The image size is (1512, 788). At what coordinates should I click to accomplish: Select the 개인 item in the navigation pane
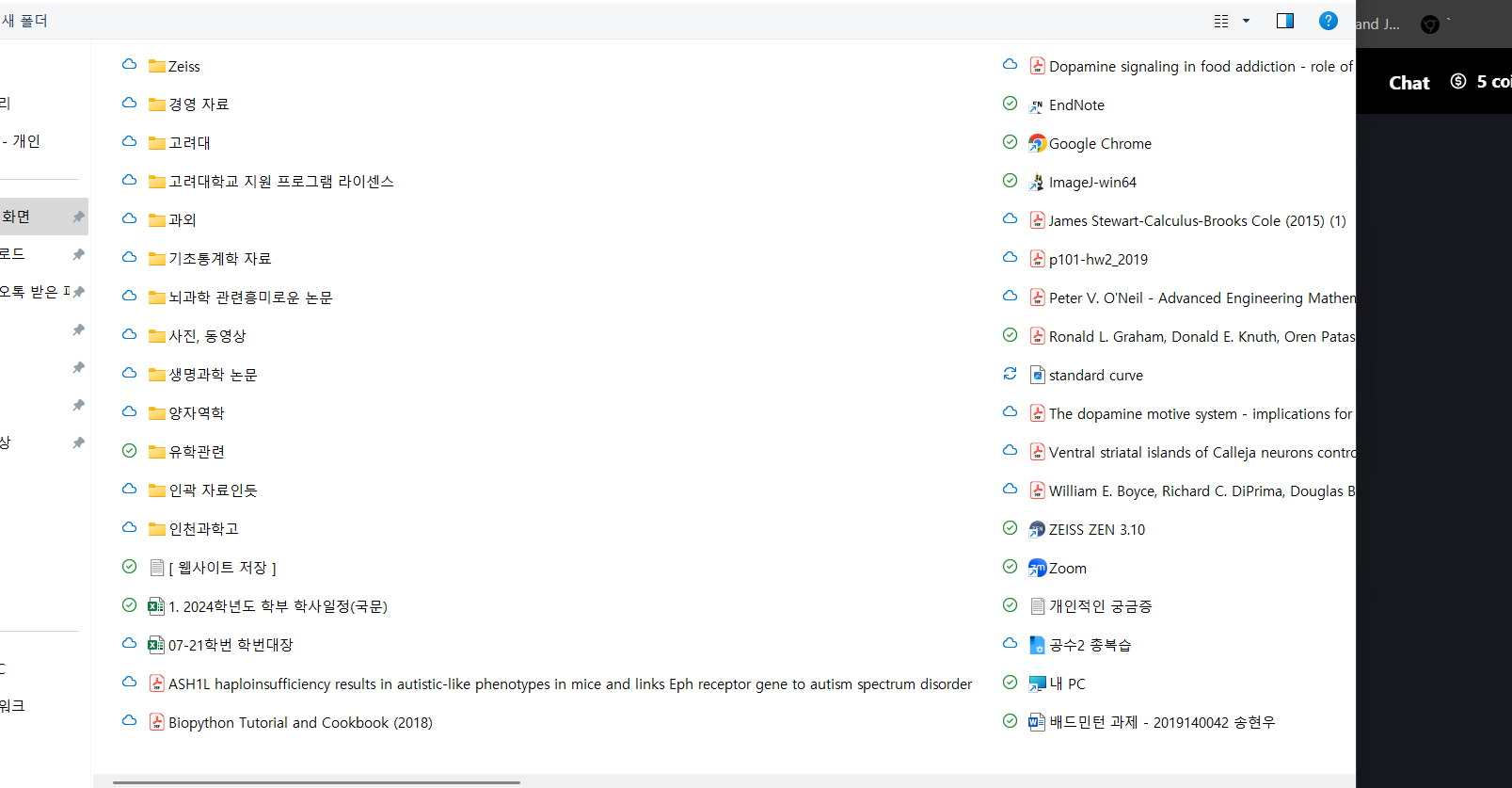pyautogui.click(x=21, y=141)
